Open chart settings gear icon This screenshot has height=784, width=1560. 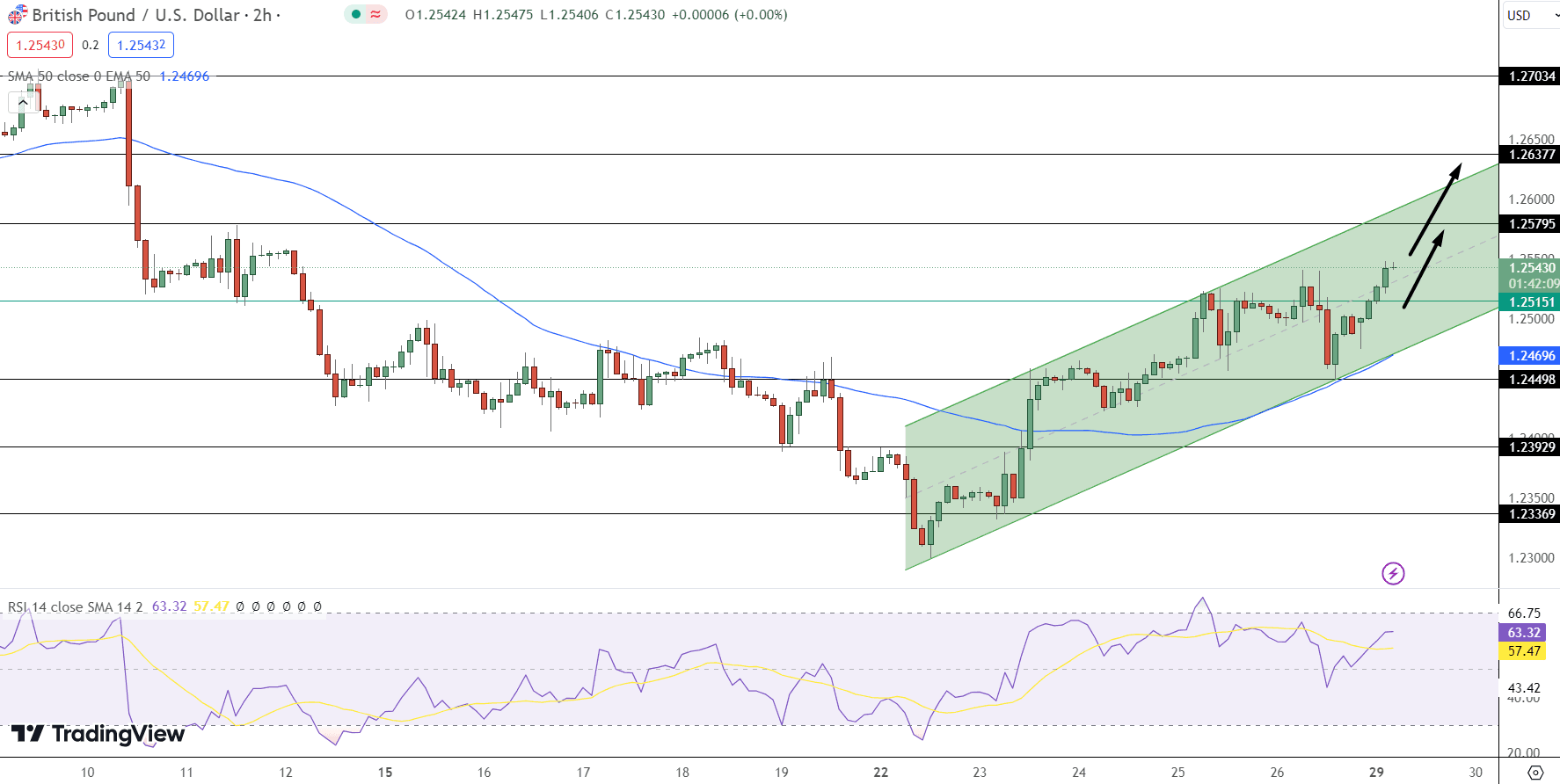(1535, 773)
